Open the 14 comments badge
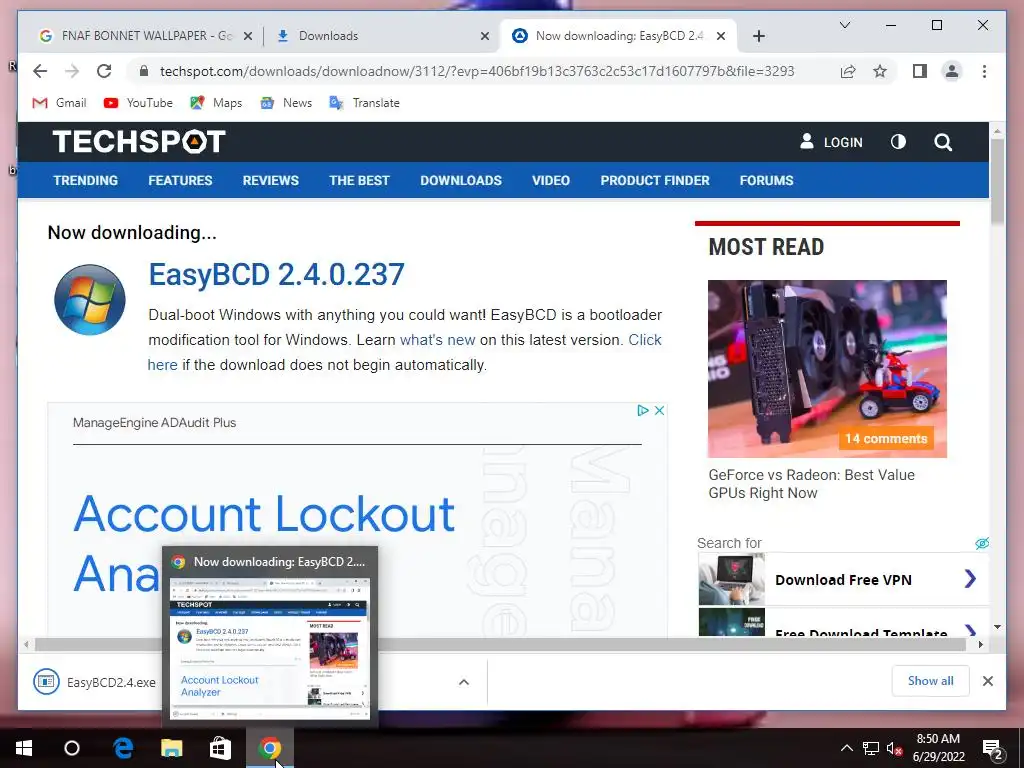1024x768 pixels. click(886, 438)
